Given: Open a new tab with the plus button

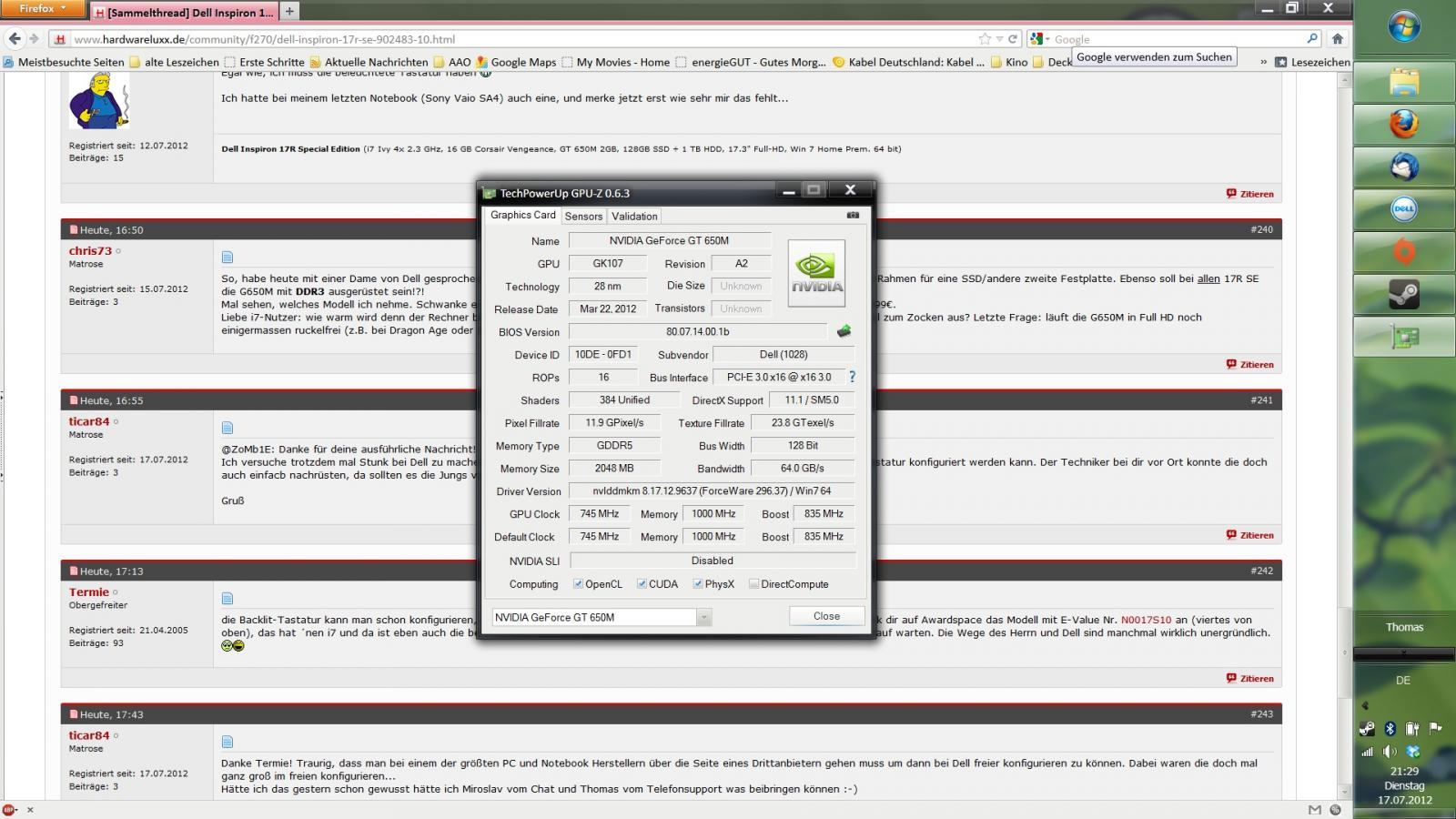Looking at the screenshot, I should point(289,12).
